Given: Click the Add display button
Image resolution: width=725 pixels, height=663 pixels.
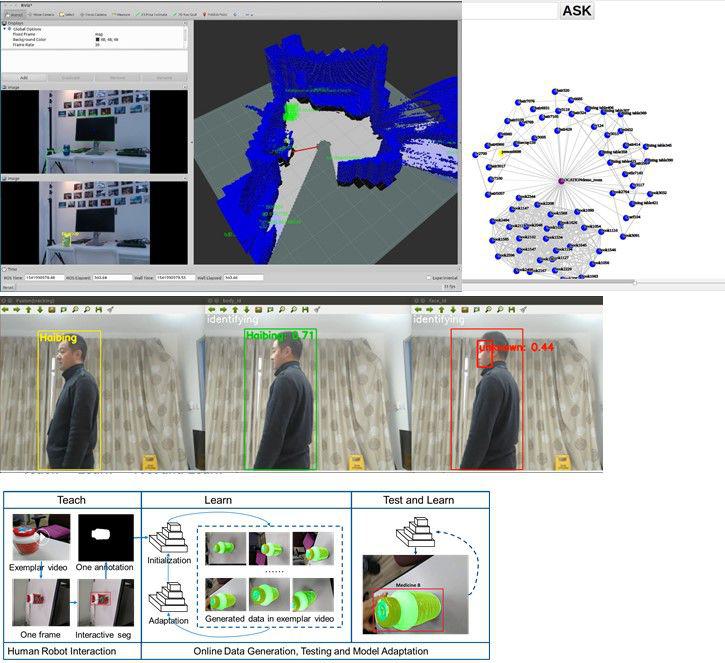Looking at the screenshot, I should [24, 77].
